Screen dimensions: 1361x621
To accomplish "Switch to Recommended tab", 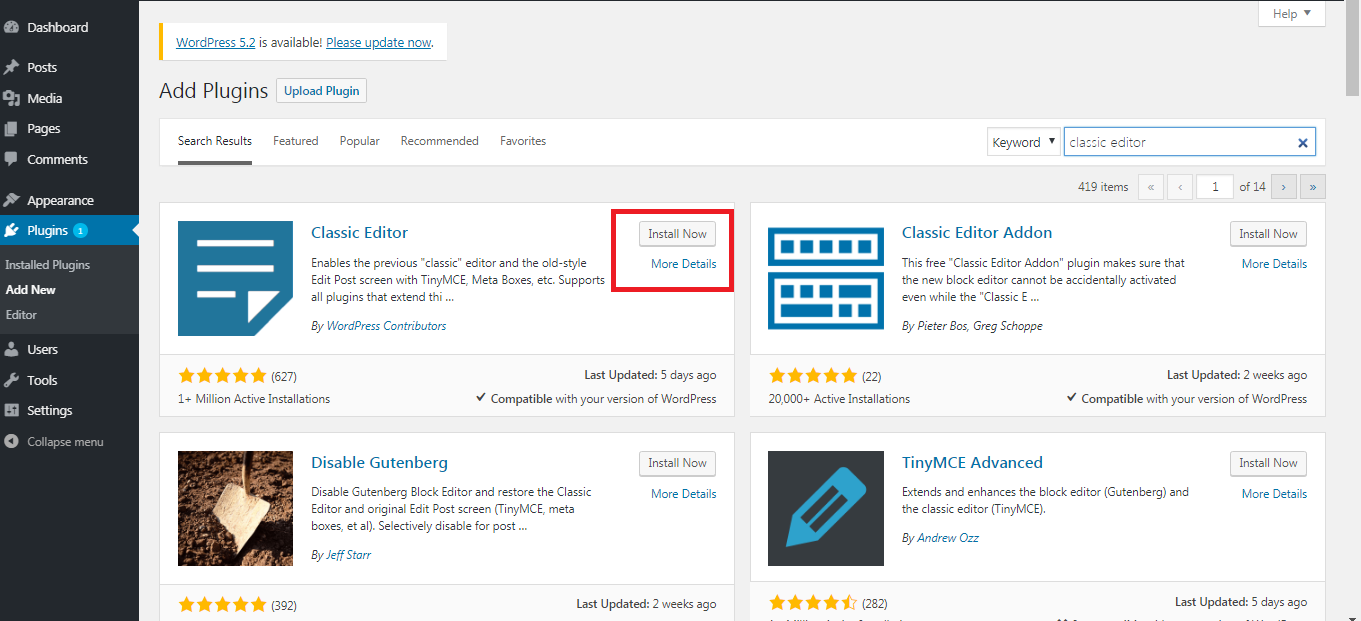I will point(440,141).
